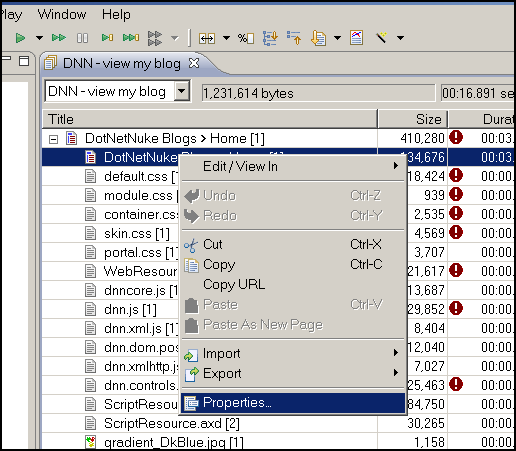Click the red error icon beside 21,617
Viewport: 516px width, 451px height.
point(456,270)
